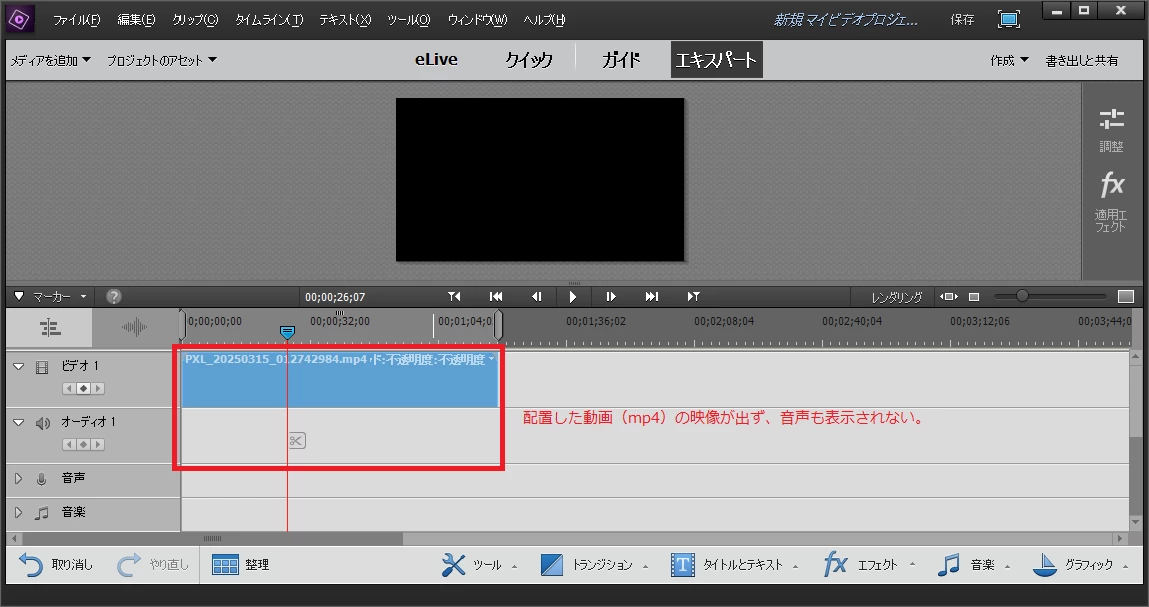This screenshot has width=1149, height=607.
Task: Select the エキスパート mode tab
Action: 716,59
